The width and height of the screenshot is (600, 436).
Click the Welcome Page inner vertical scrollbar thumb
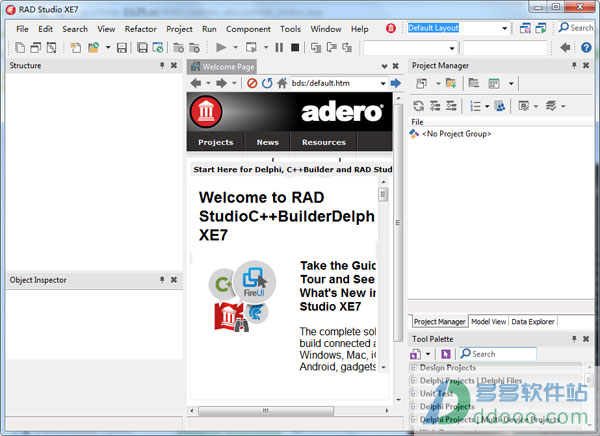pos(383,194)
